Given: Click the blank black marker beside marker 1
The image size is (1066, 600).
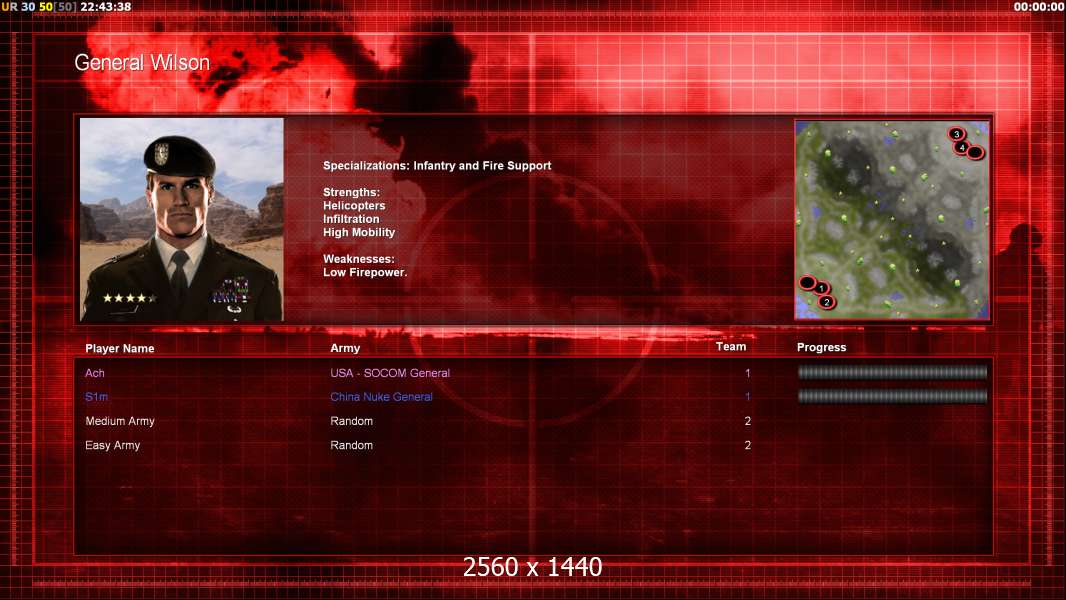Looking at the screenshot, I should (807, 282).
